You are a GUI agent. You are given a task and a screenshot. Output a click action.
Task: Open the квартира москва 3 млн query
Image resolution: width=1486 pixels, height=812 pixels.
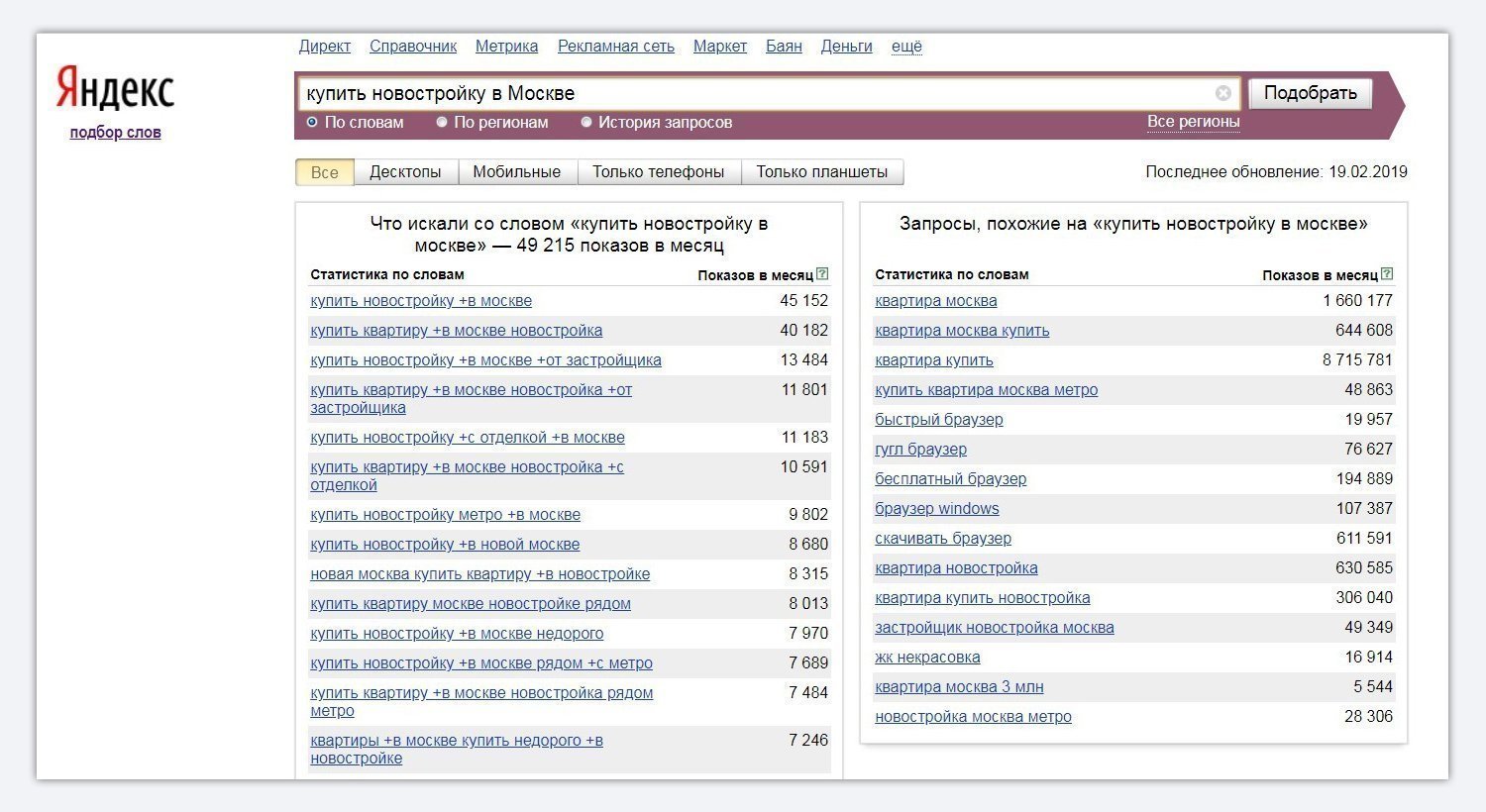click(959, 687)
